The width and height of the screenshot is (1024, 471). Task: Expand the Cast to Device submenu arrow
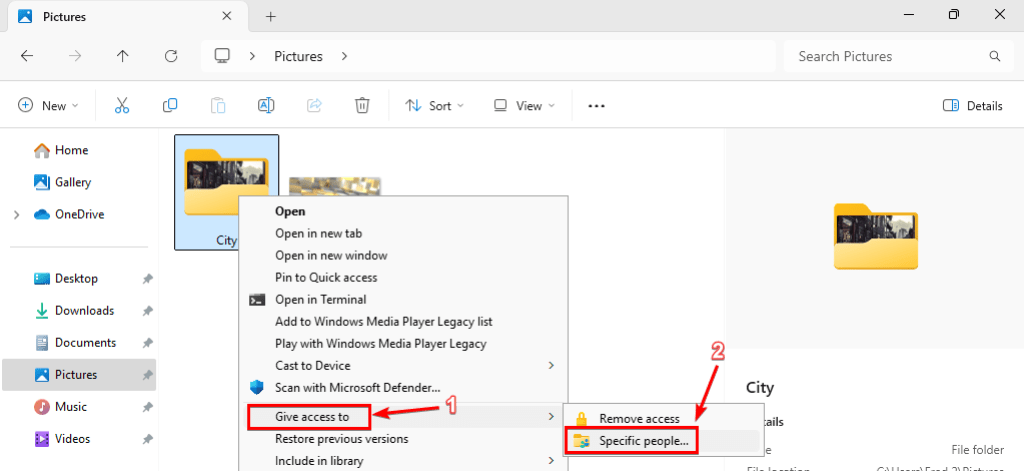pyautogui.click(x=551, y=365)
